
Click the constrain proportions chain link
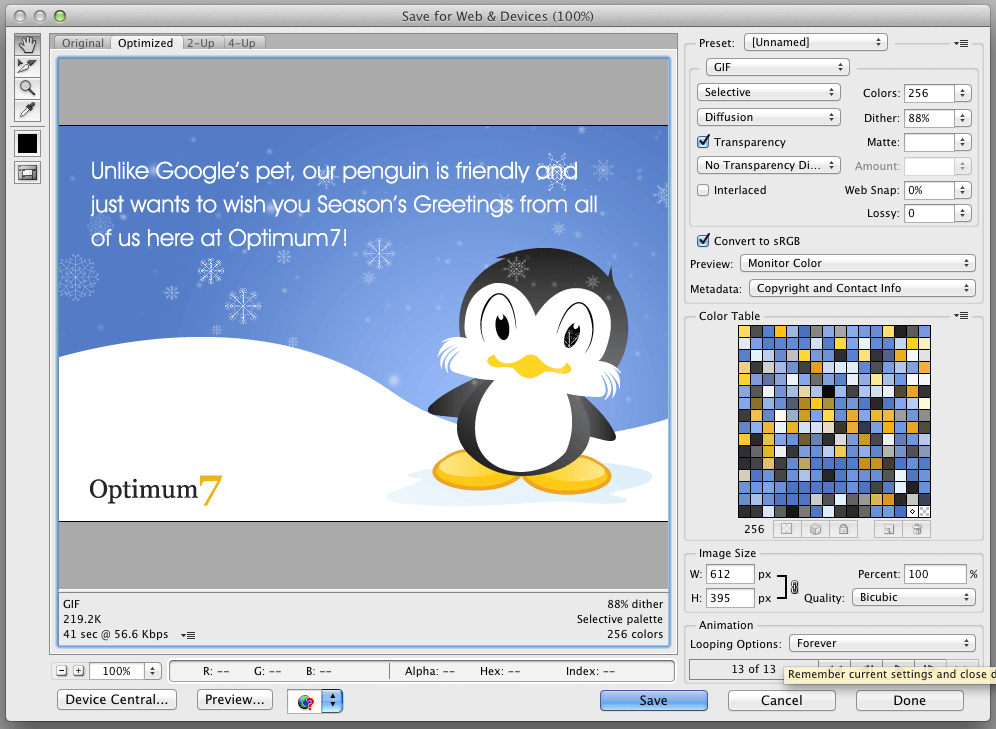tap(795, 587)
